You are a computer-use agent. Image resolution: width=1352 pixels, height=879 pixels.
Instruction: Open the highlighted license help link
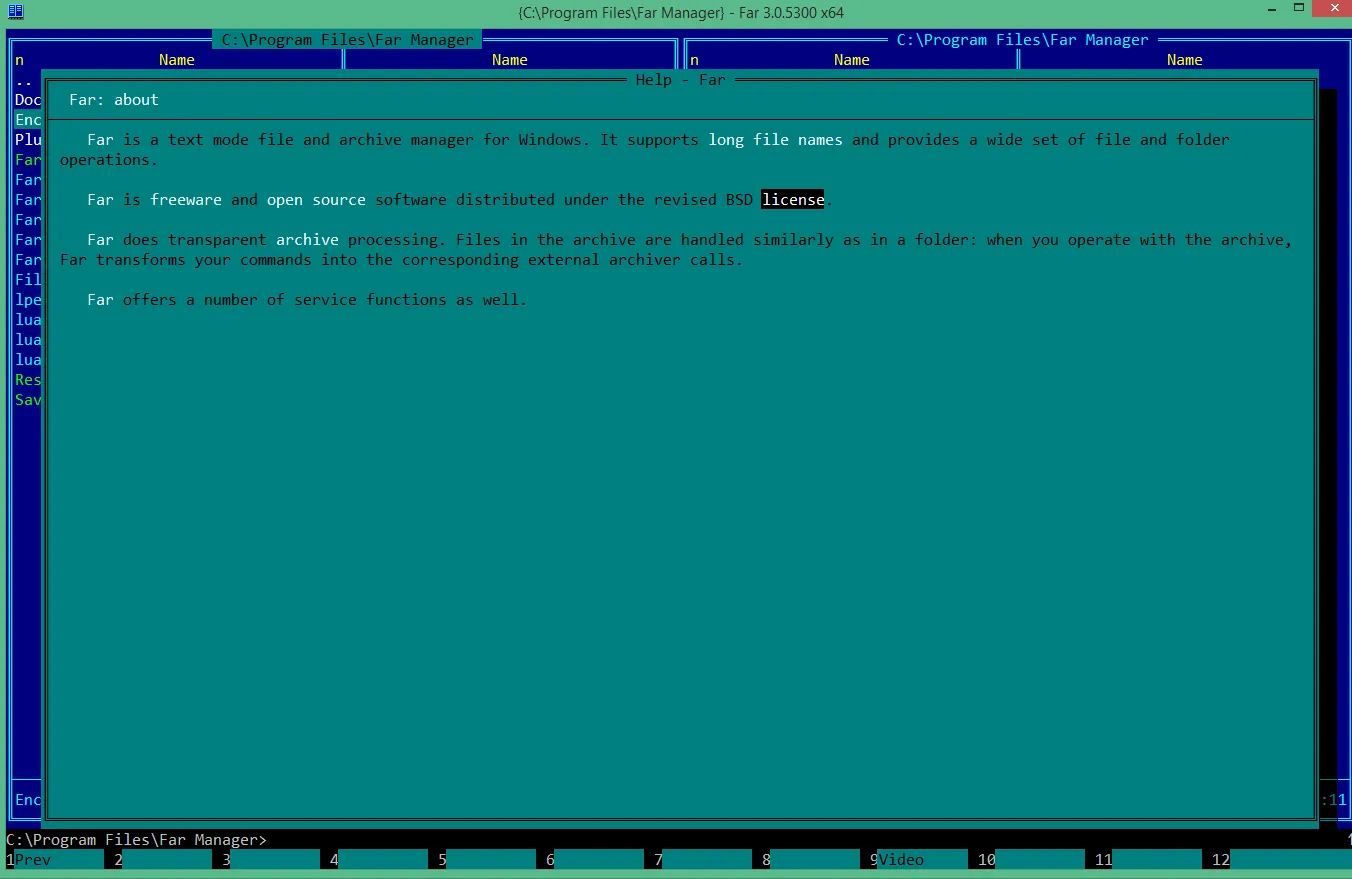pos(793,200)
